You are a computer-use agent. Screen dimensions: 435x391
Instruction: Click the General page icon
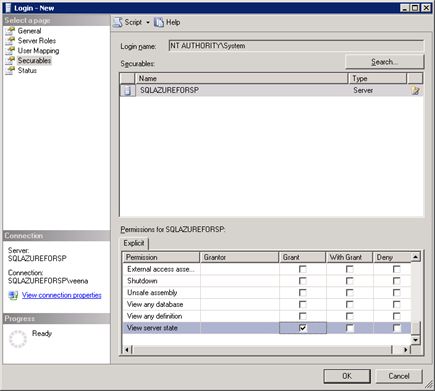[11, 31]
